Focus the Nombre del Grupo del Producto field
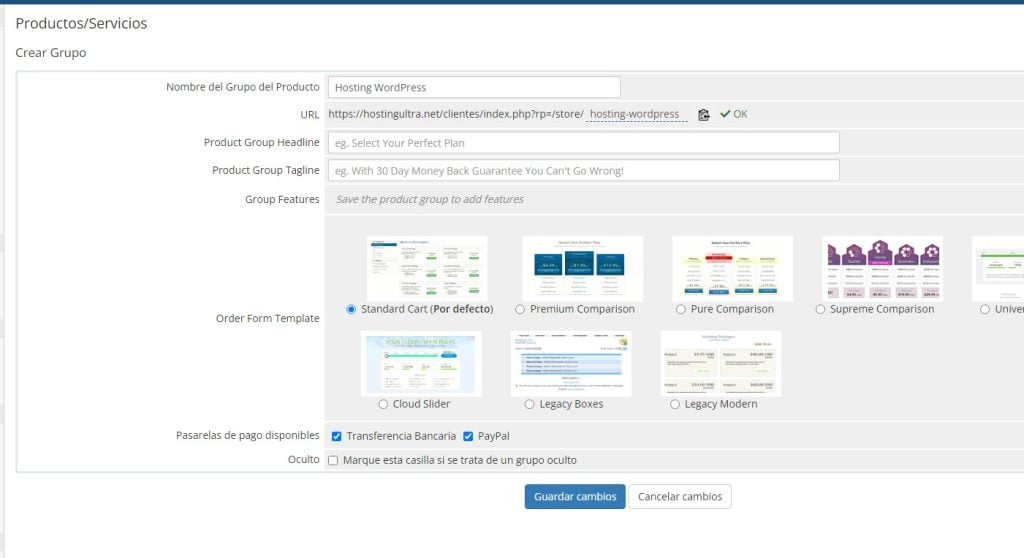This screenshot has width=1024, height=558. [x=474, y=88]
